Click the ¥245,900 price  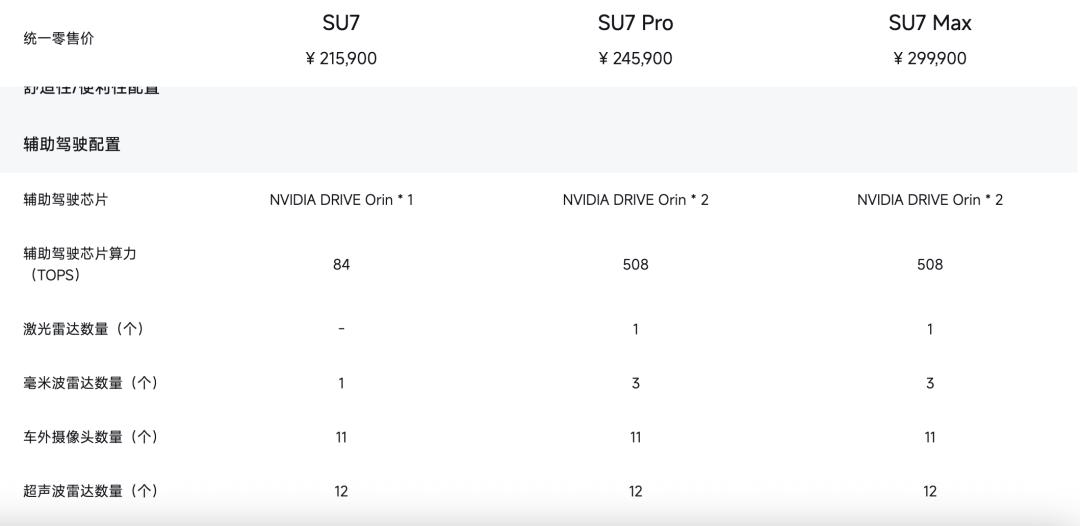coord(635,59)
